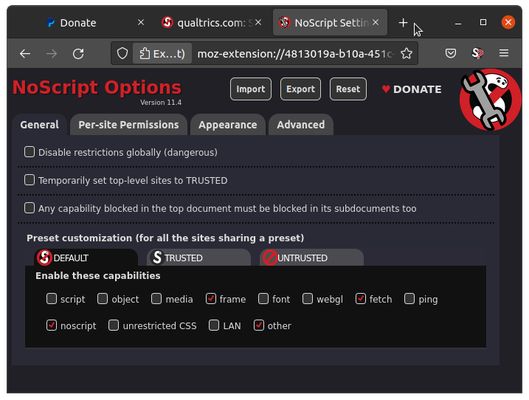Enable the font capability
This screenshot has width=529, height=400.
pos(263,298)
